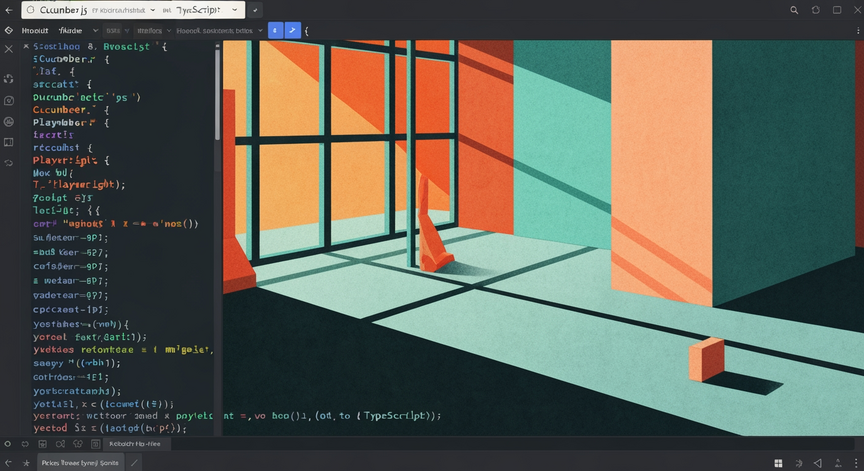Screen dimensions: 864x471
Task: Click the fourth icon in bottom panel bar
Action: pyautogui.click(x=60, y=443)
